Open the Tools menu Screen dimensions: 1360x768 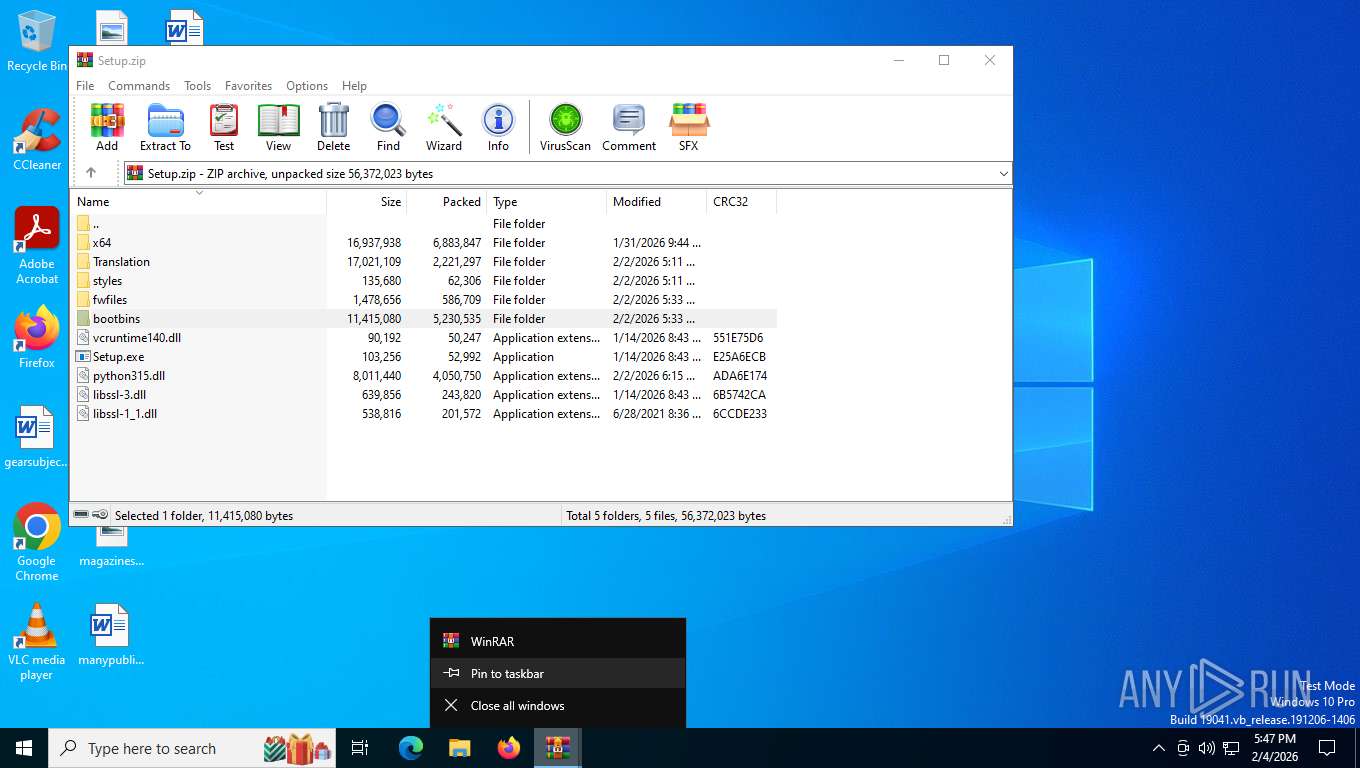(x=197, y=86)
